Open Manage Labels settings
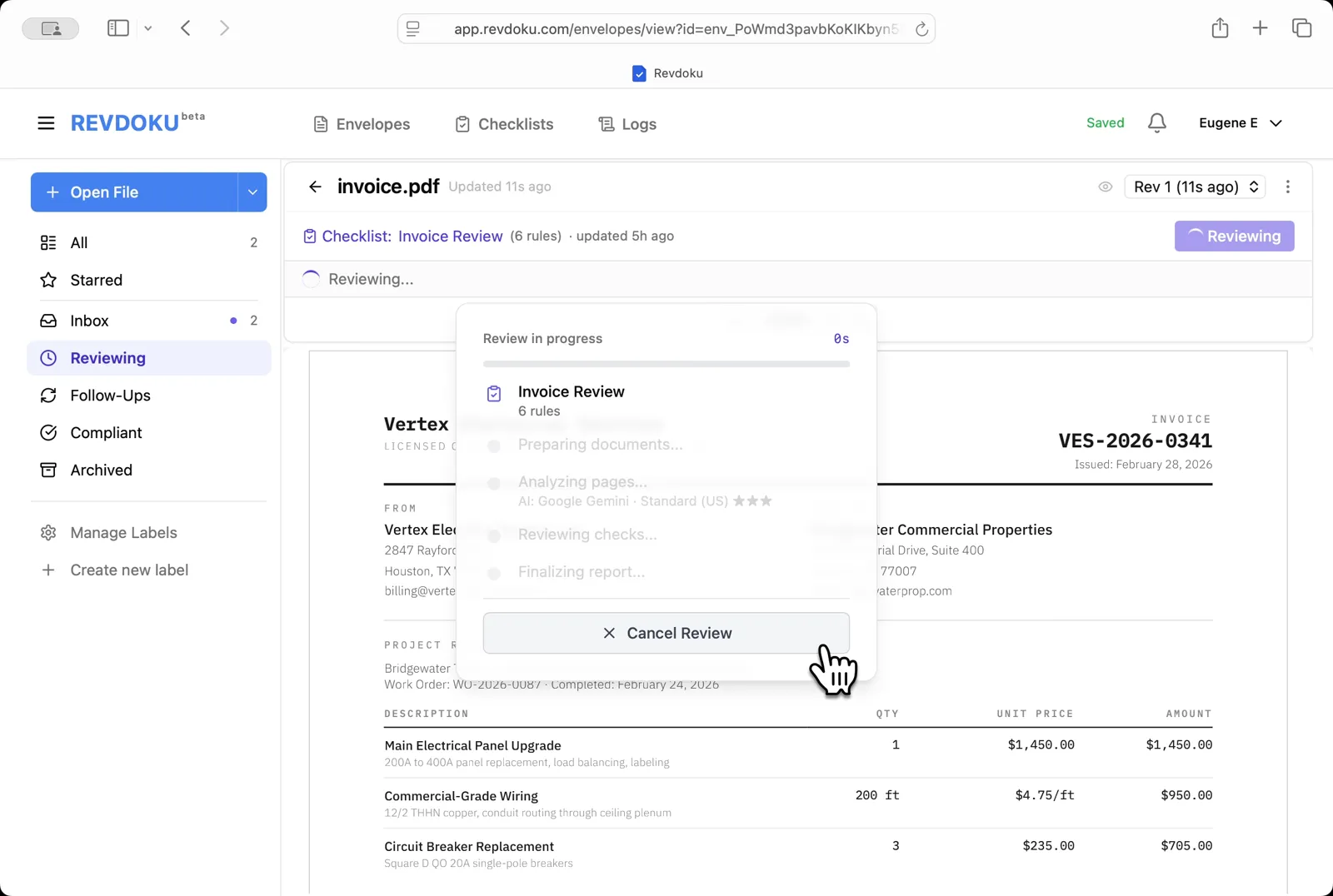1333x896 pixels. click(x=123, y=532)
